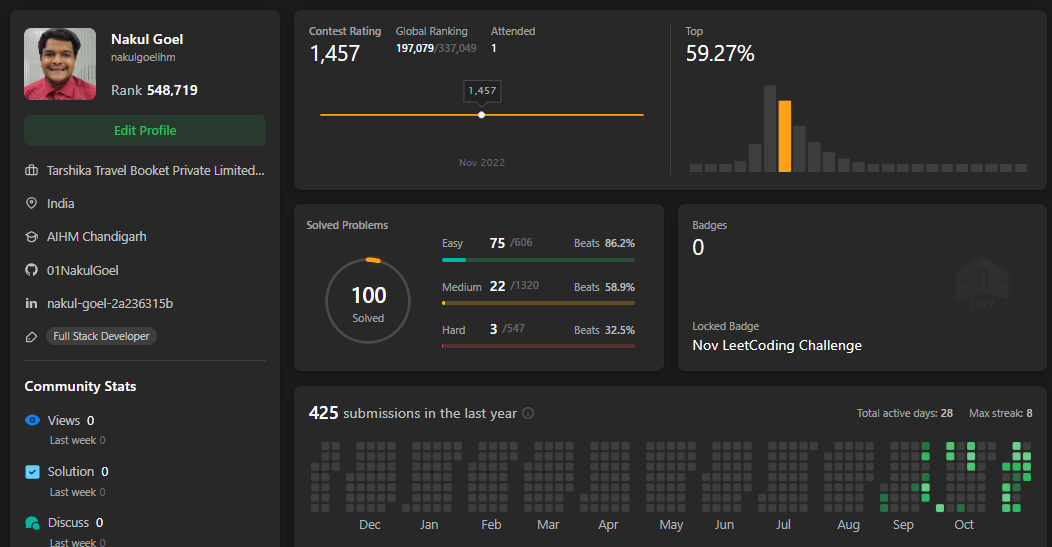
Task: Click the 1,457 rating point on chart
Action: pyautogui.click(x=482, y=115)
